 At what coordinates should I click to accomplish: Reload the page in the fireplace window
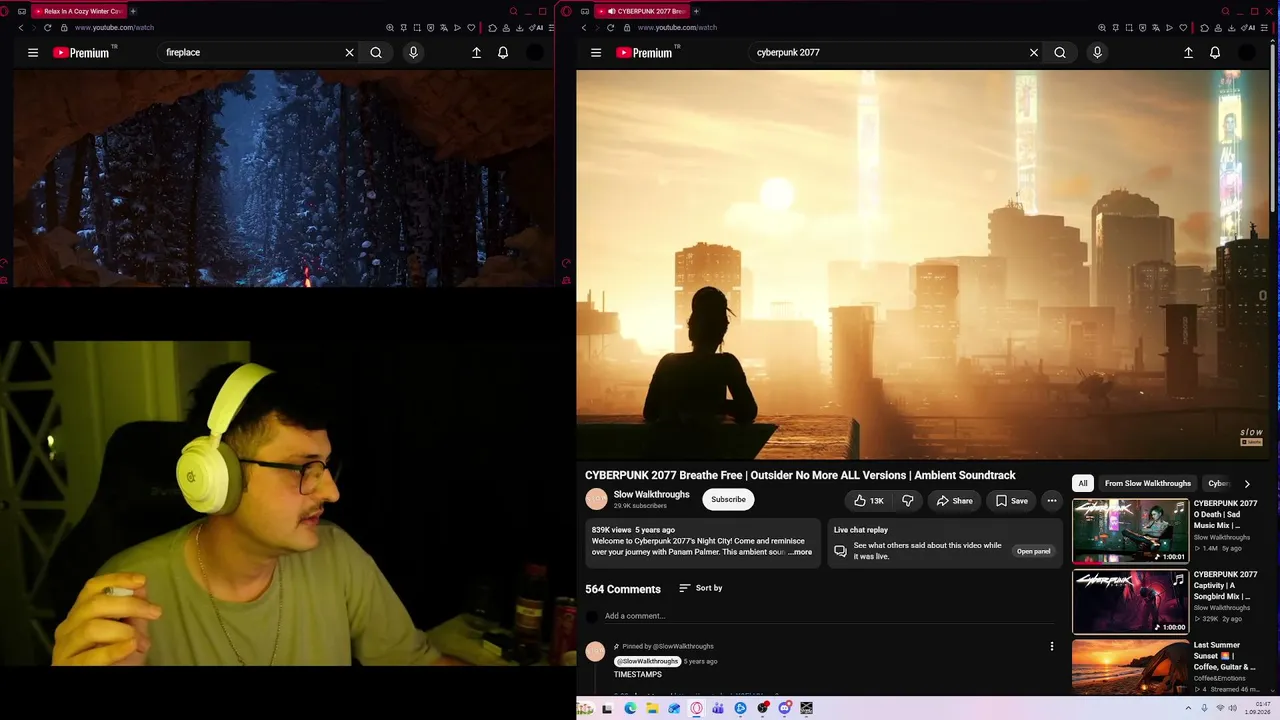[x=47, y=28]
